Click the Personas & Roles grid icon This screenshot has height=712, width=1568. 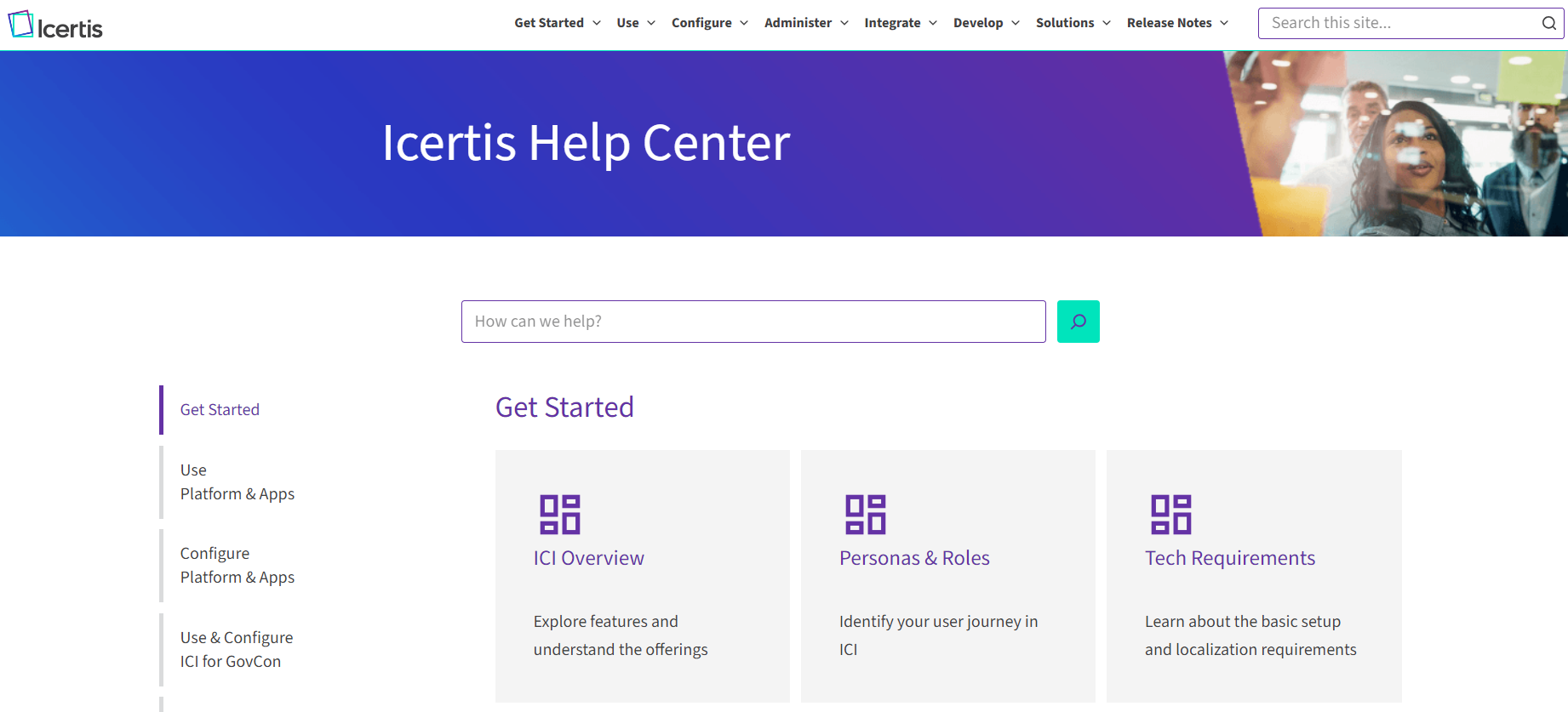tap(865, 515)
